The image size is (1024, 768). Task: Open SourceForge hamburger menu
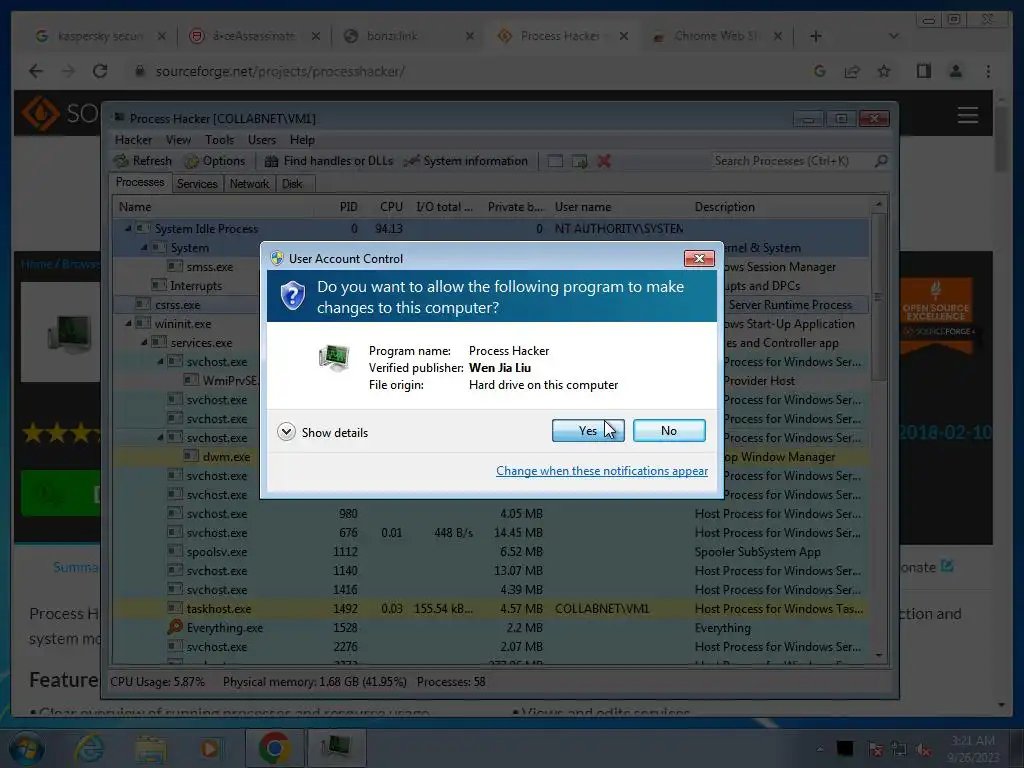(x=968, y=116)
